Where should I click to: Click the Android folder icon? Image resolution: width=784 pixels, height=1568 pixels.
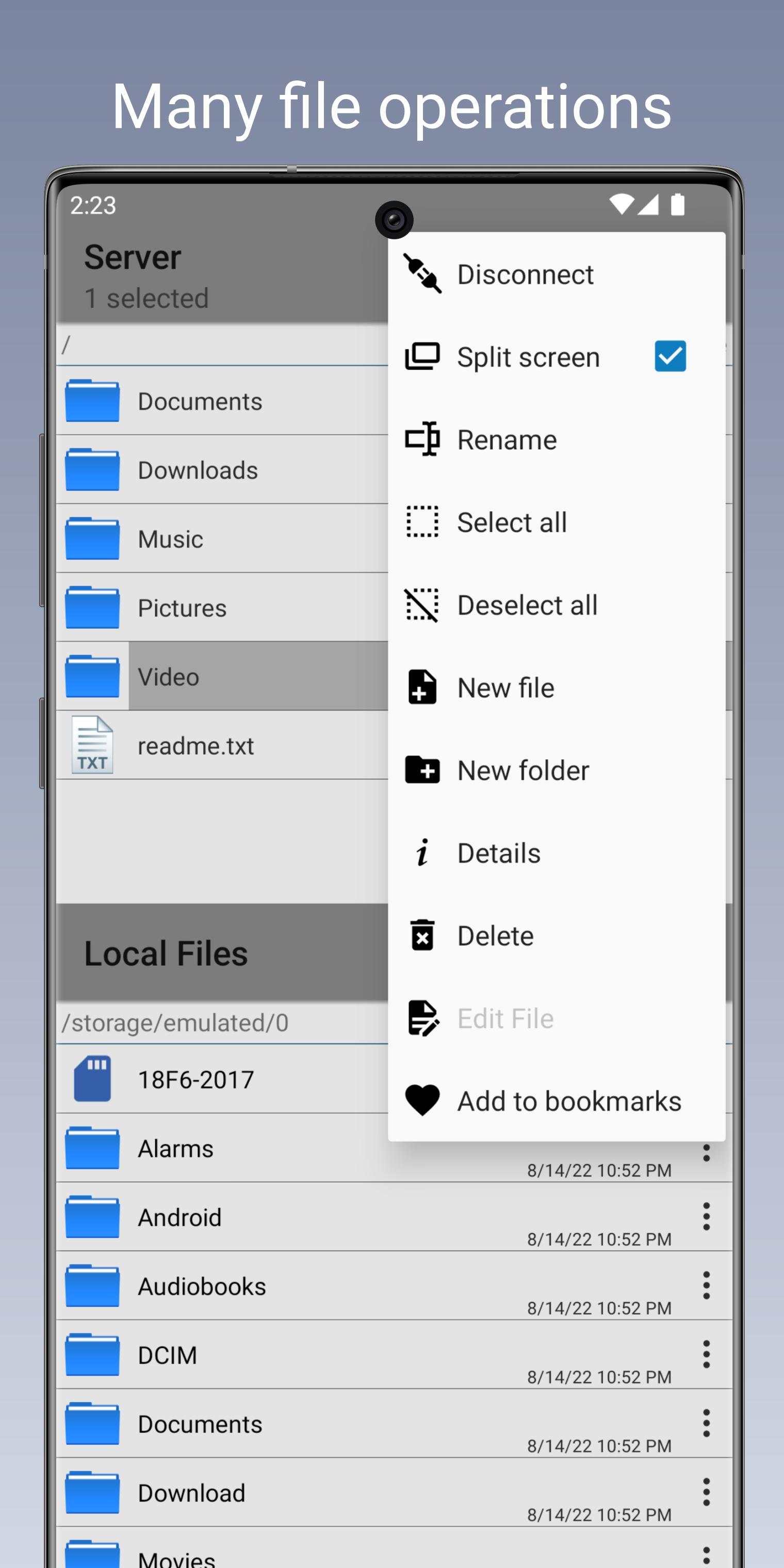(x=92, y=1217)
